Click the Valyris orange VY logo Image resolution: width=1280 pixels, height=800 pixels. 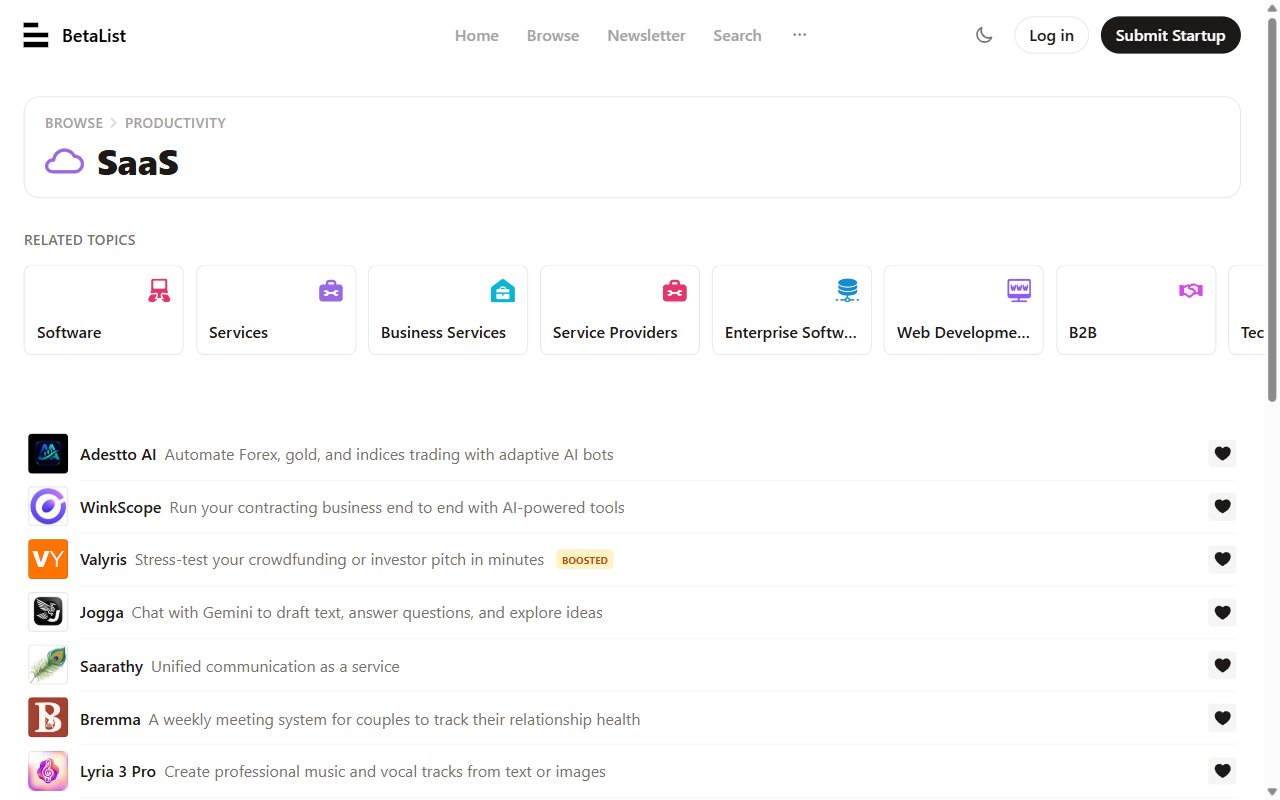pyautogui.click(x=48, y=559)
